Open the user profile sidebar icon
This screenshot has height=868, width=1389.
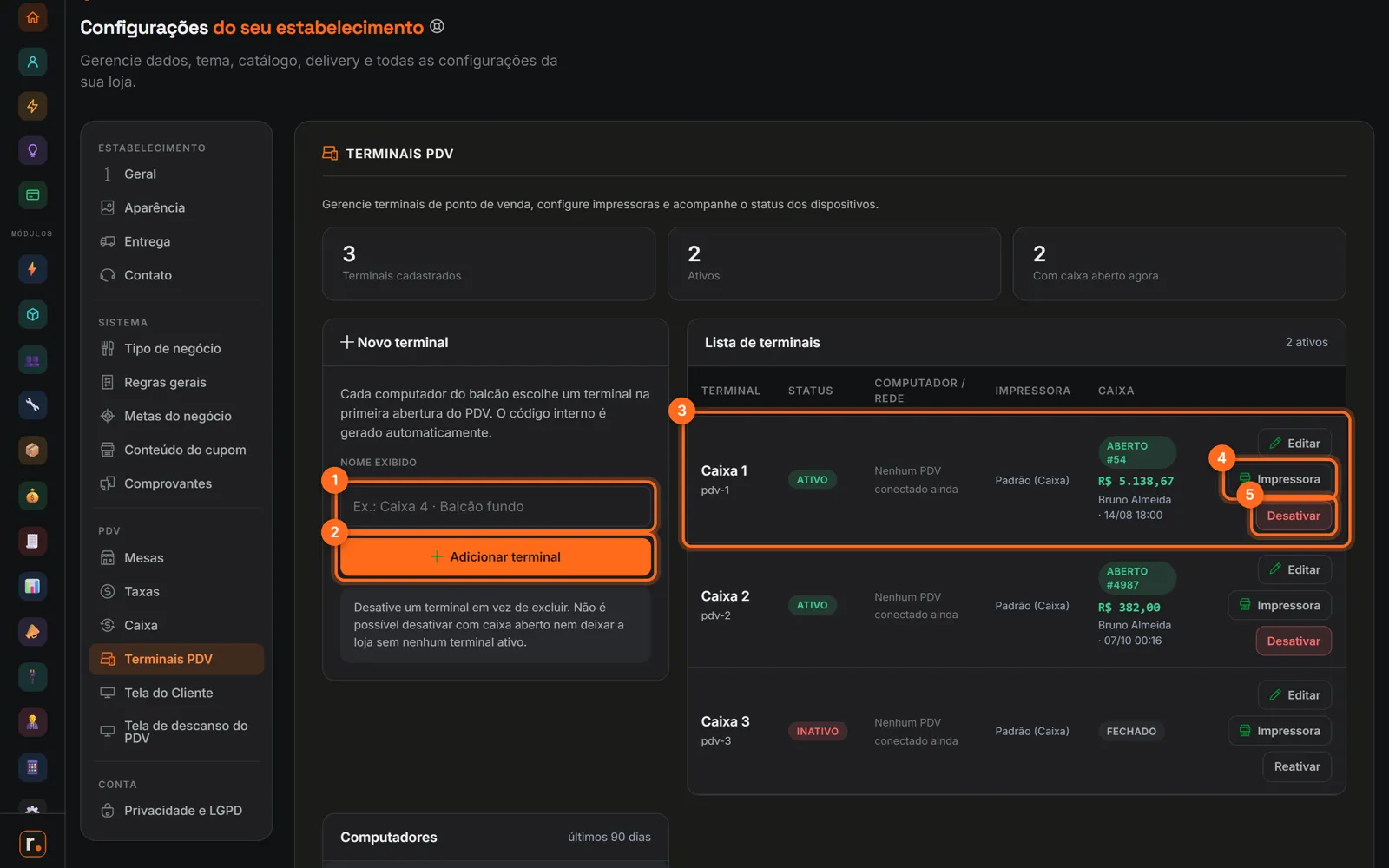[x=32, y=62]
